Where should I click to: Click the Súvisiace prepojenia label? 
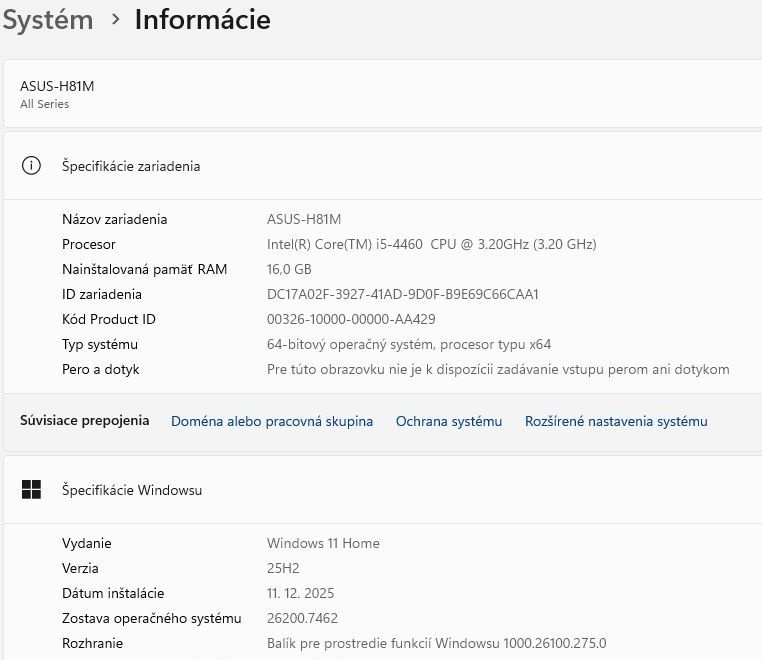[85, 421]
